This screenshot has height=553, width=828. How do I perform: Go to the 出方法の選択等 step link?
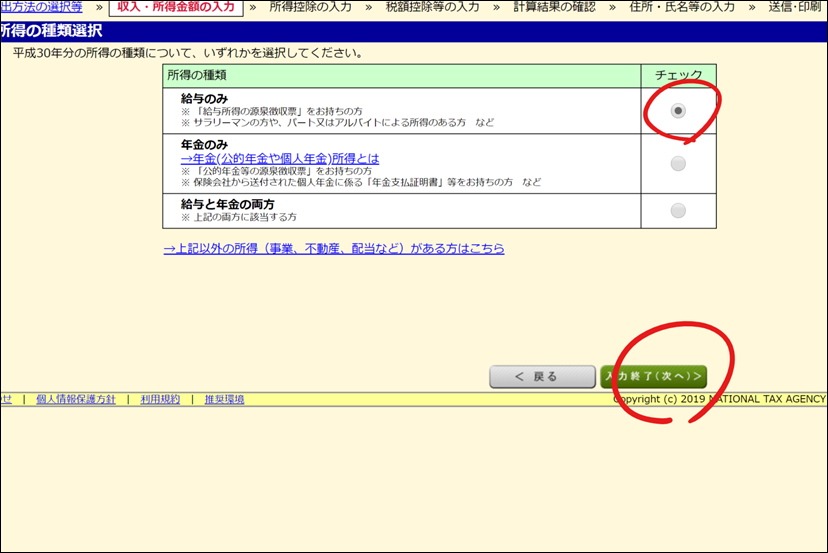pyautogui.click(x=41, y=7)
